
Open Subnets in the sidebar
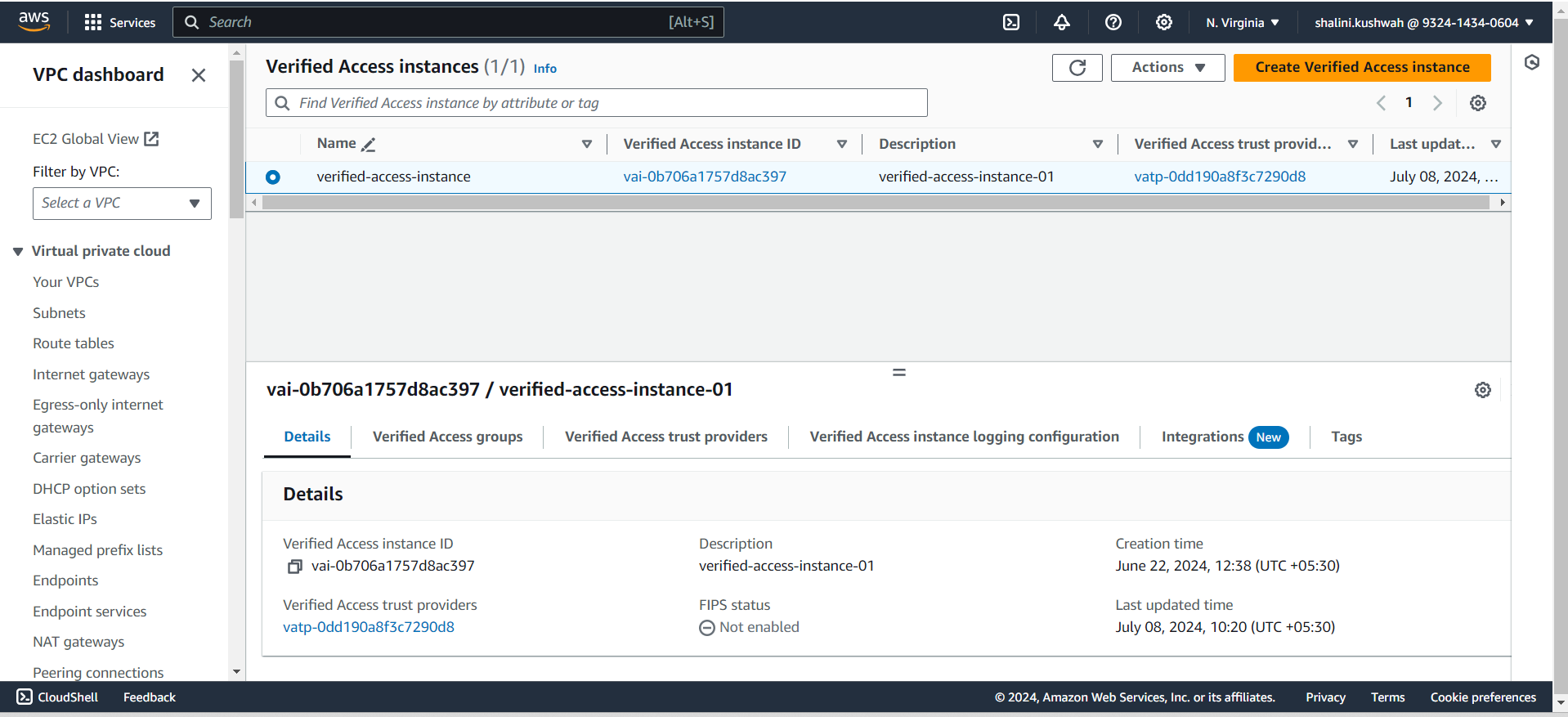pos(59,313)
